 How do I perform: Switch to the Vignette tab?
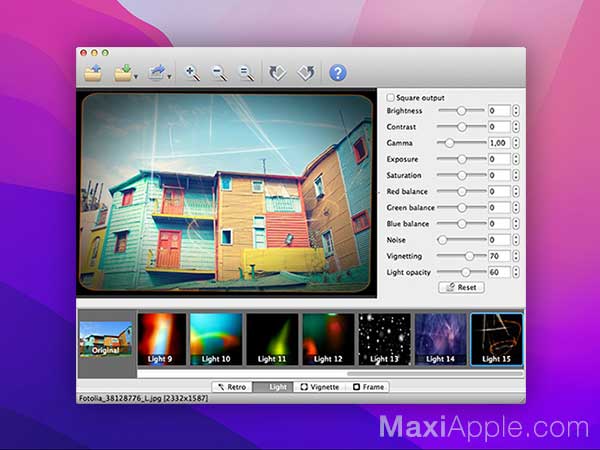[x=320, y=386]
